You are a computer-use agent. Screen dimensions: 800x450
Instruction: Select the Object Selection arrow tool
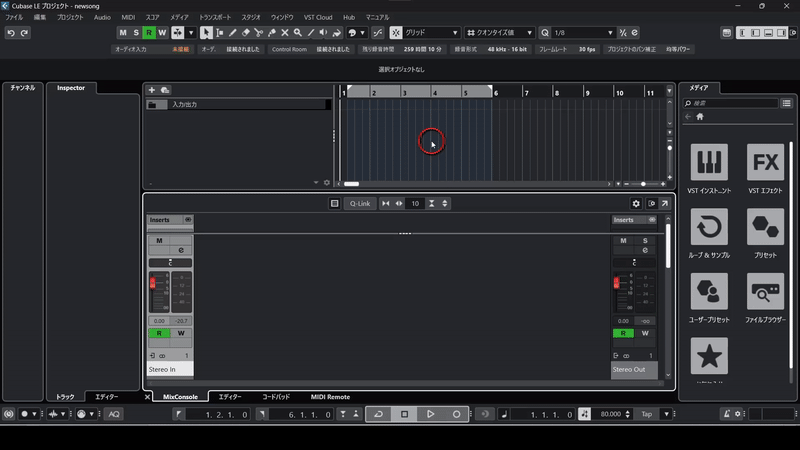point(206,33)
